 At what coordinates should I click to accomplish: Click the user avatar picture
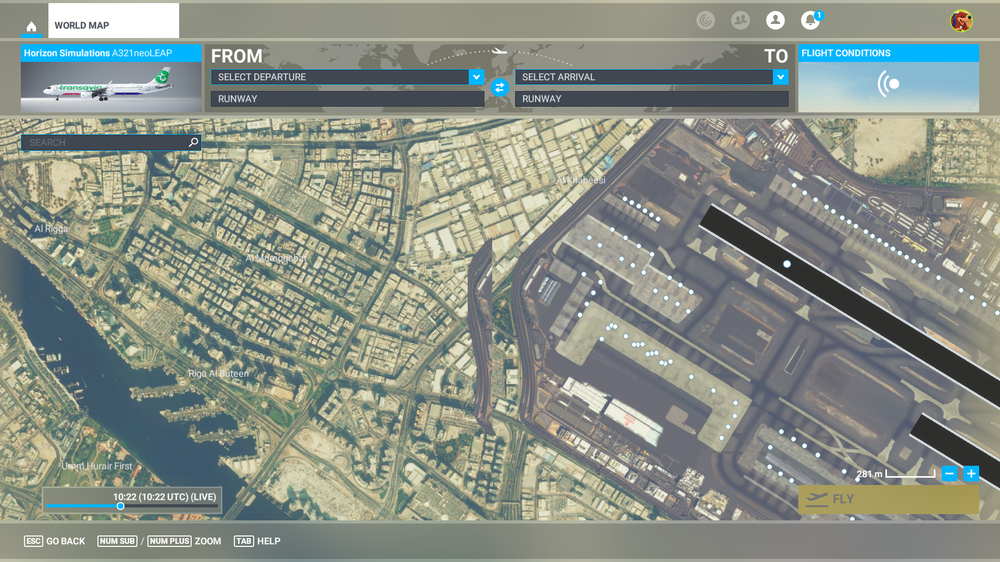(961, 21)
